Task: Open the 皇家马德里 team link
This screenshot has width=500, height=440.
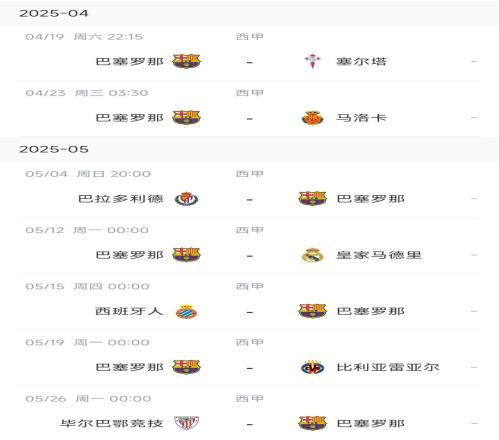Action: (379, 255)
